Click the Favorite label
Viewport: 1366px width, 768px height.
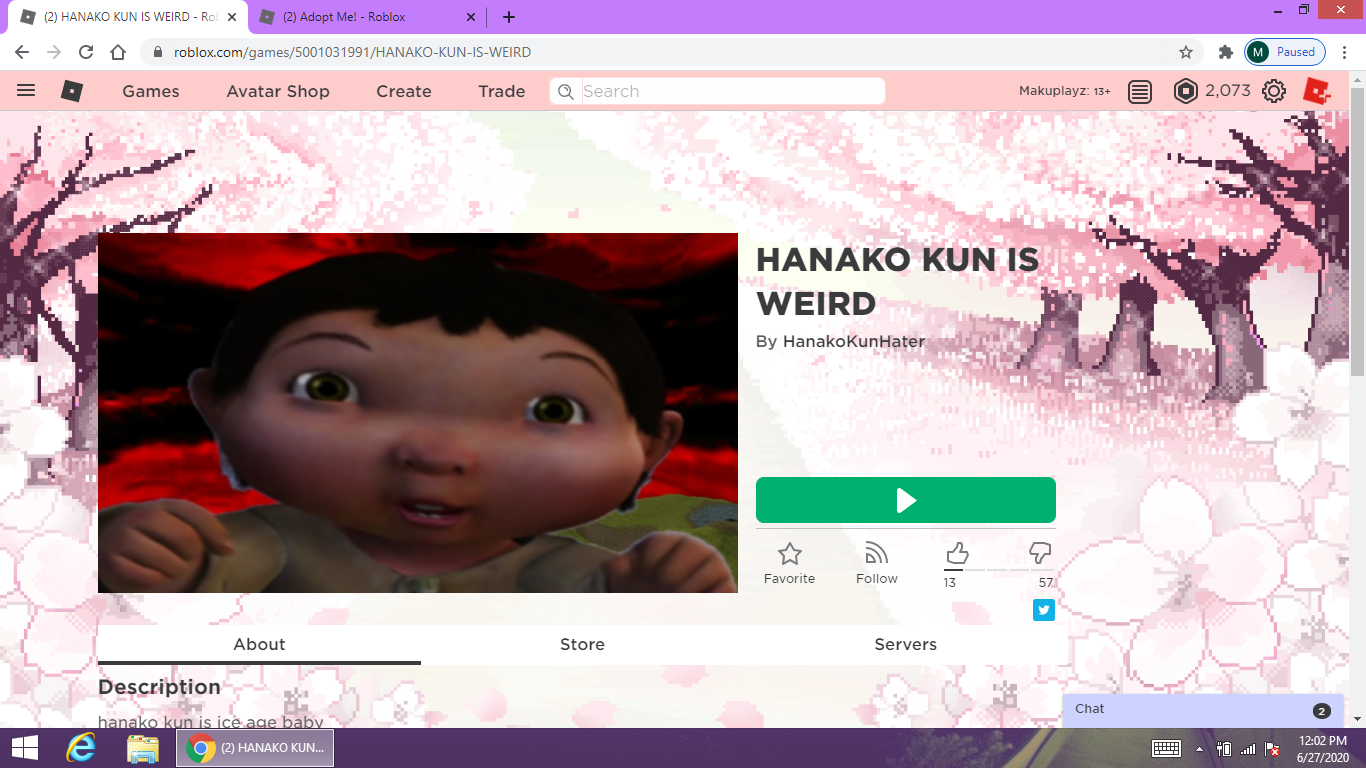click(x=789, y=579)
